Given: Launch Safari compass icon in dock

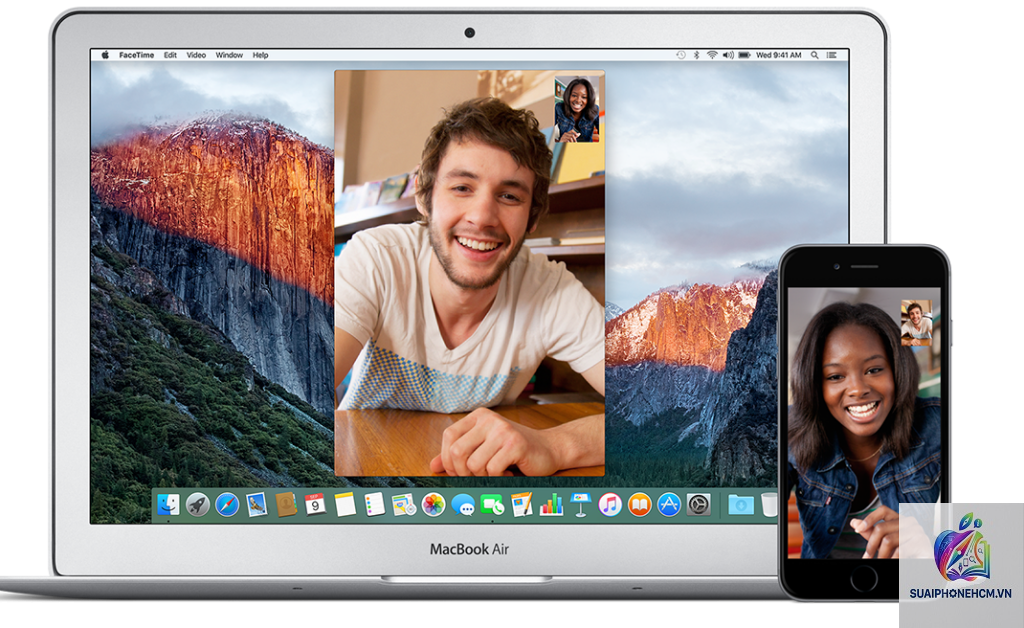Looking at the screenshot, I should 227,505.
